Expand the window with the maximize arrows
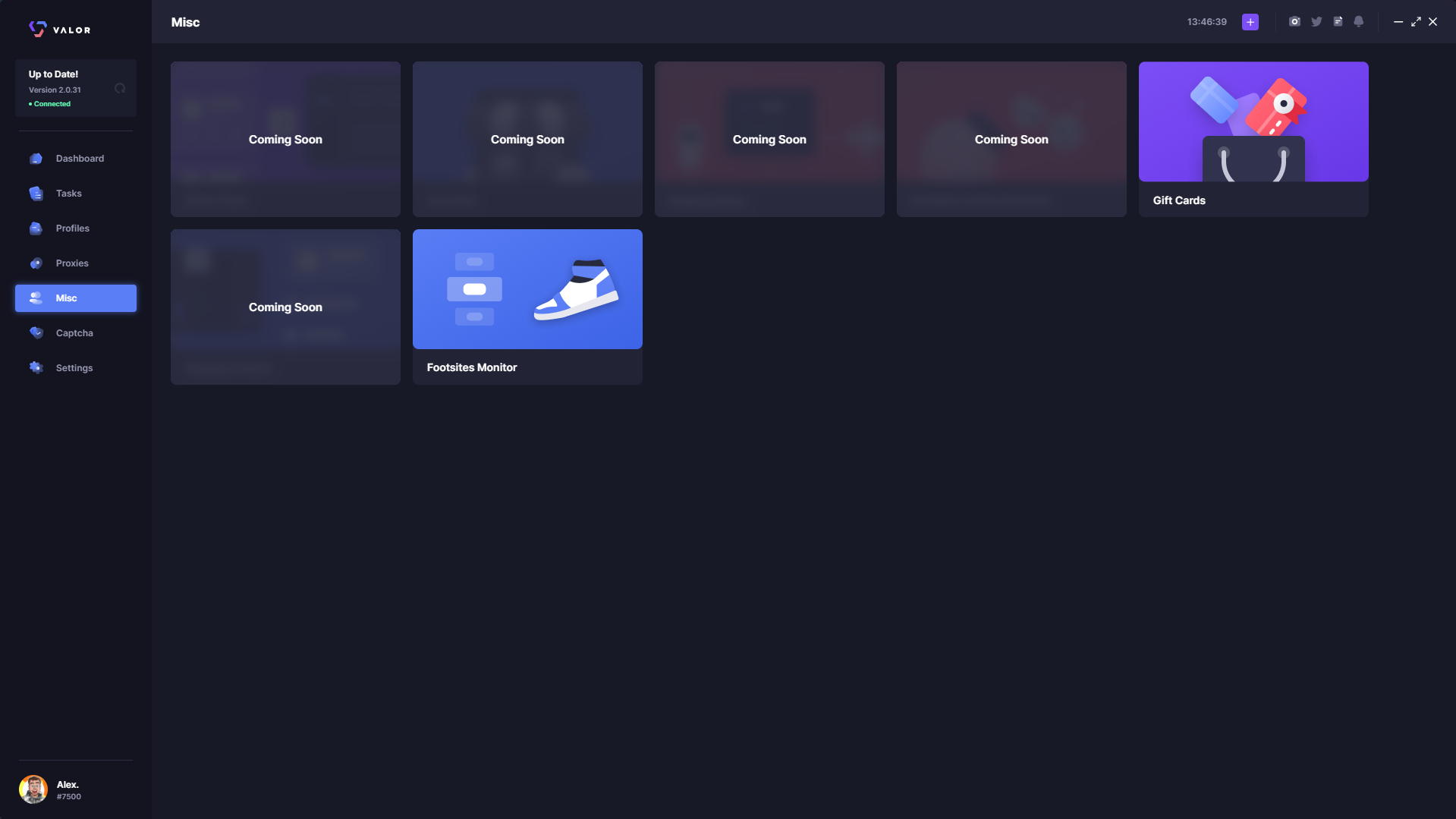1456x819 pixels. tap(1416, 22)
